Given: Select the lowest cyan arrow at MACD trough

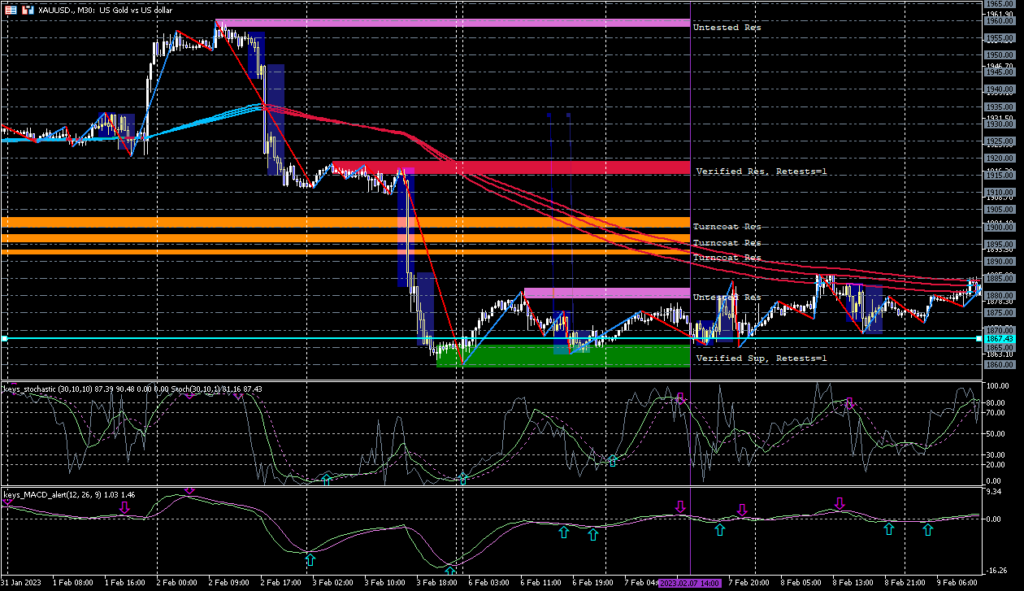Looking at the screenshot, I should pyautogui.click(x=450, y=571).
